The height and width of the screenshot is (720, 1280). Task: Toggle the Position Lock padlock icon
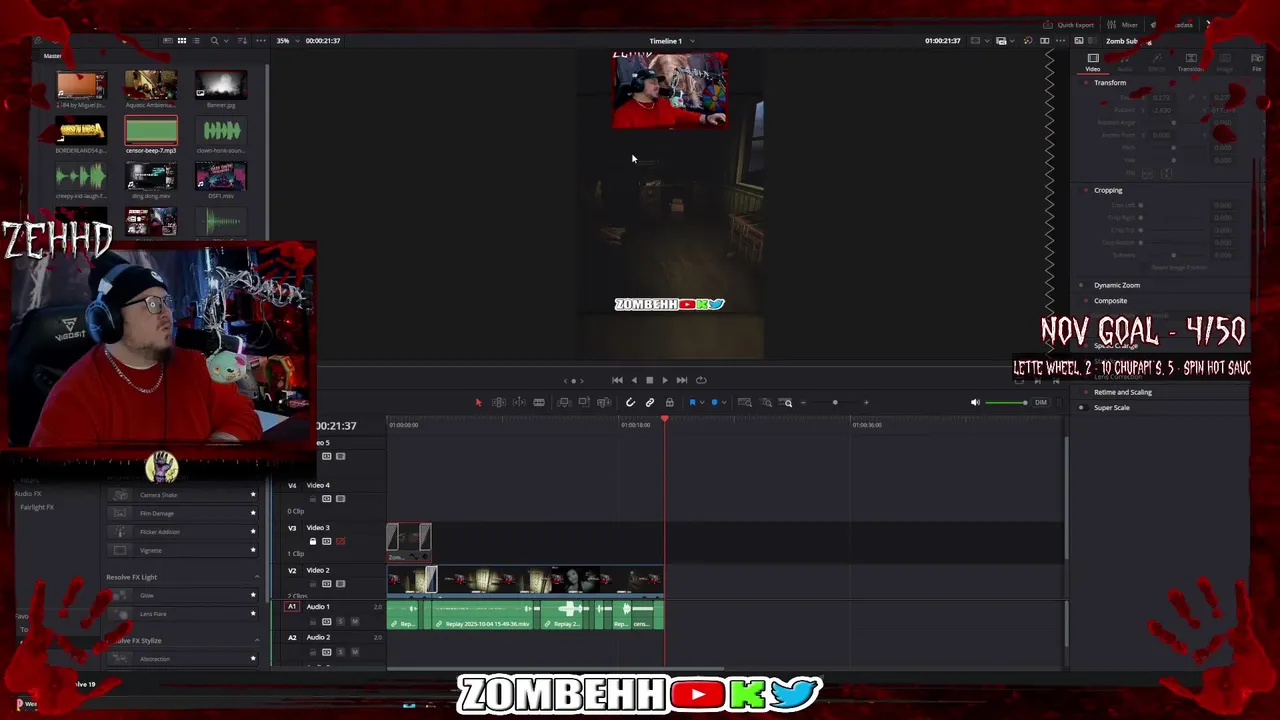coord(669,402)
